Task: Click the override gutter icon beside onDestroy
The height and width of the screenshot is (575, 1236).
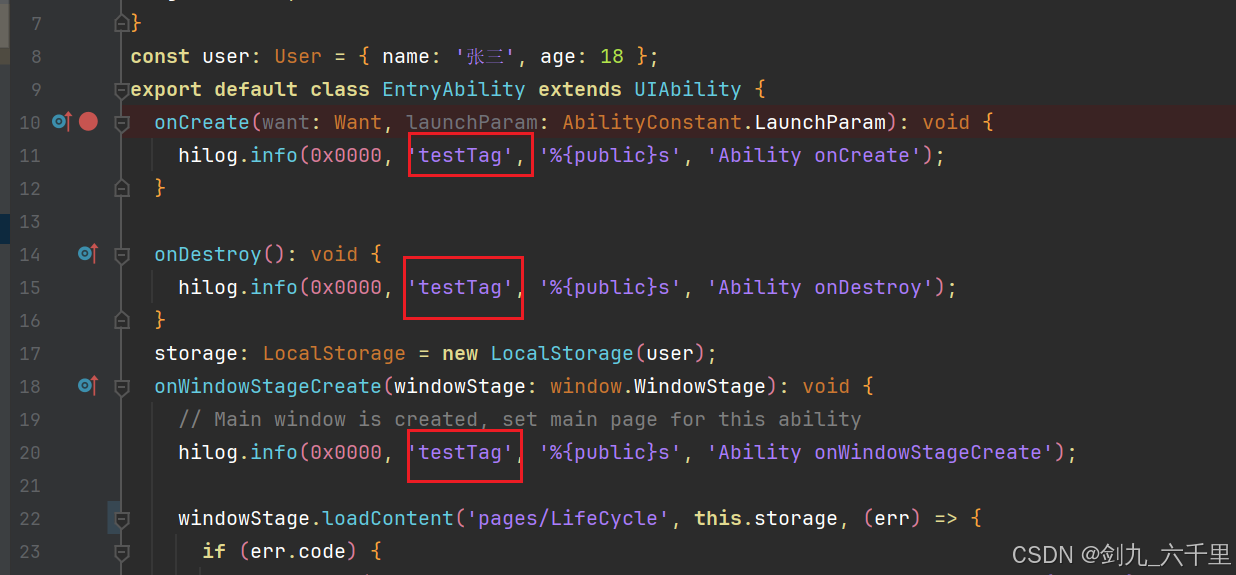Action: [88, 254]
